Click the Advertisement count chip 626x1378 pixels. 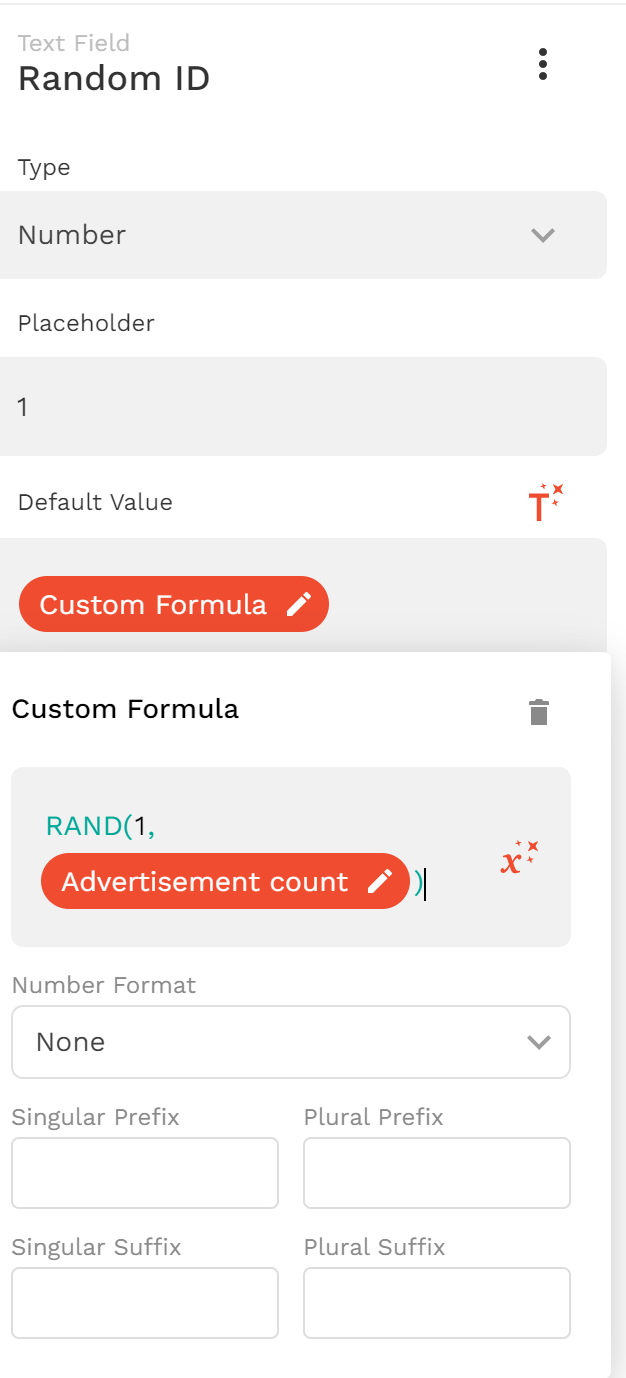pos(205,881)
